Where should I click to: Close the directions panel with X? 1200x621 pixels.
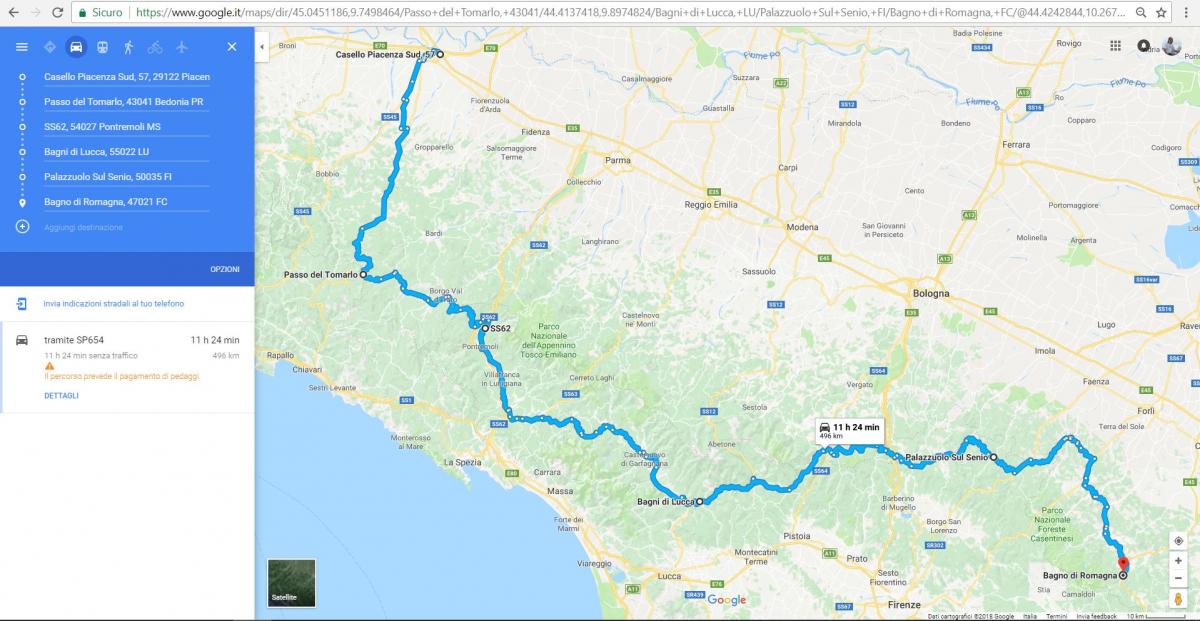pyautogui.click(x=232, y=47)
